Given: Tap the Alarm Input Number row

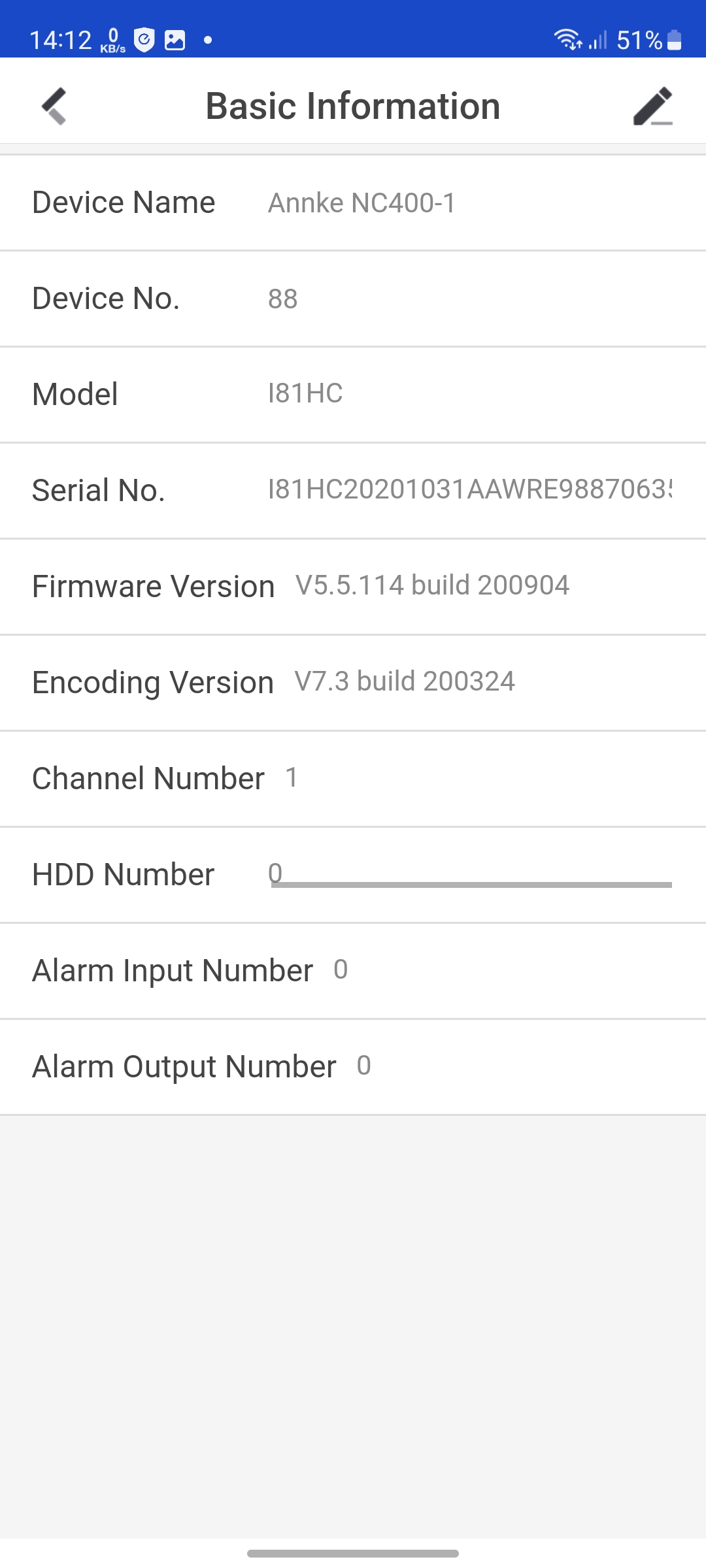Looking at the screenshot, I should pyautogui.click(x=353, y=970).
